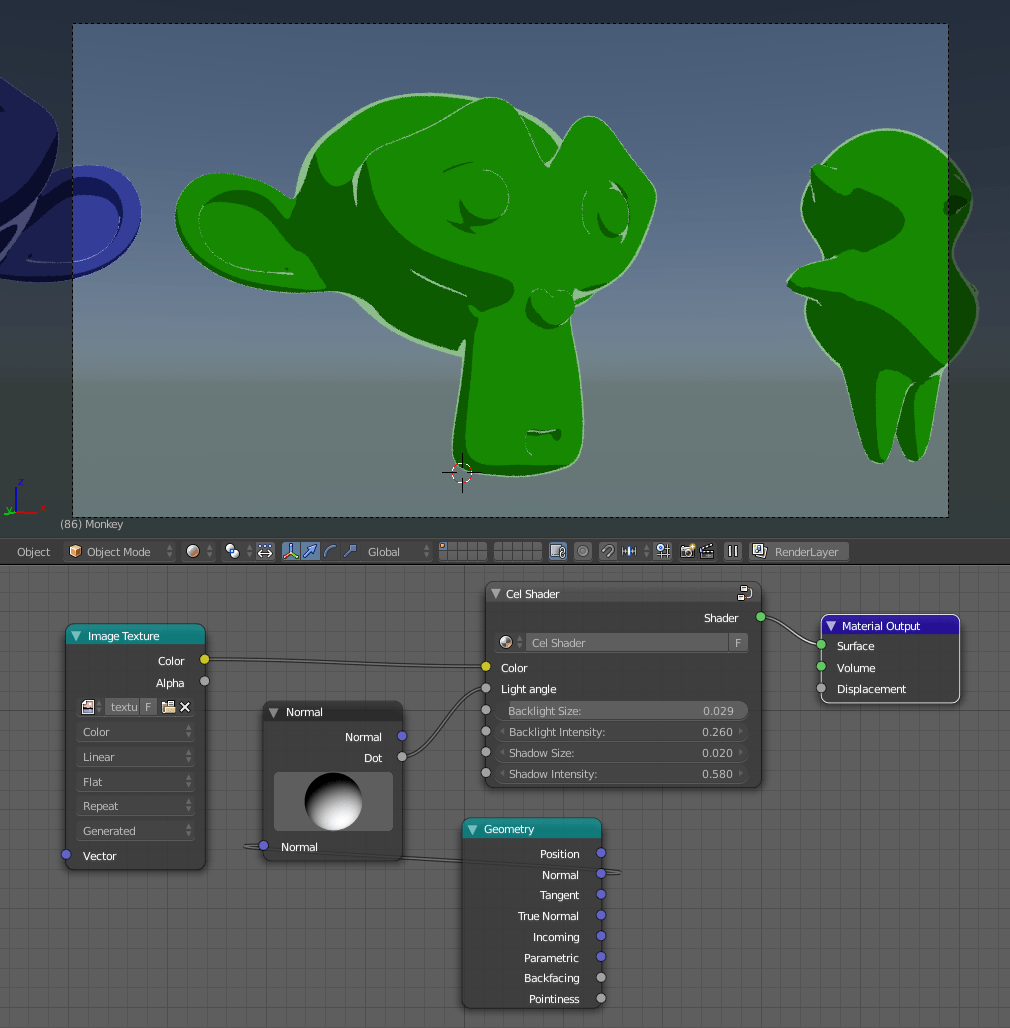The height and width of the screenshot is (1028, 1010).
Task: Open the Object menu
Action: point(33,551)
